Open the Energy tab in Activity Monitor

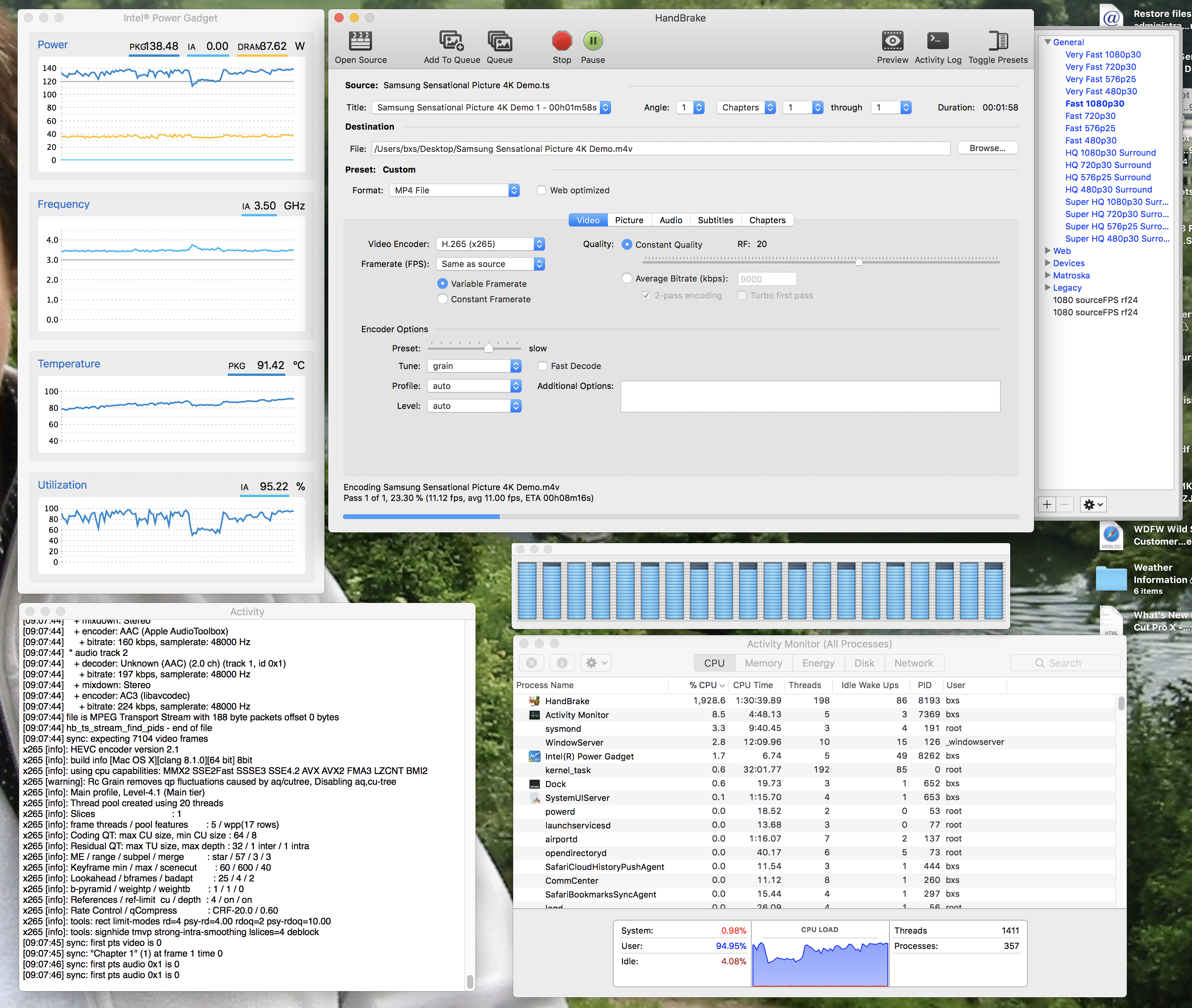pos(818,663)
